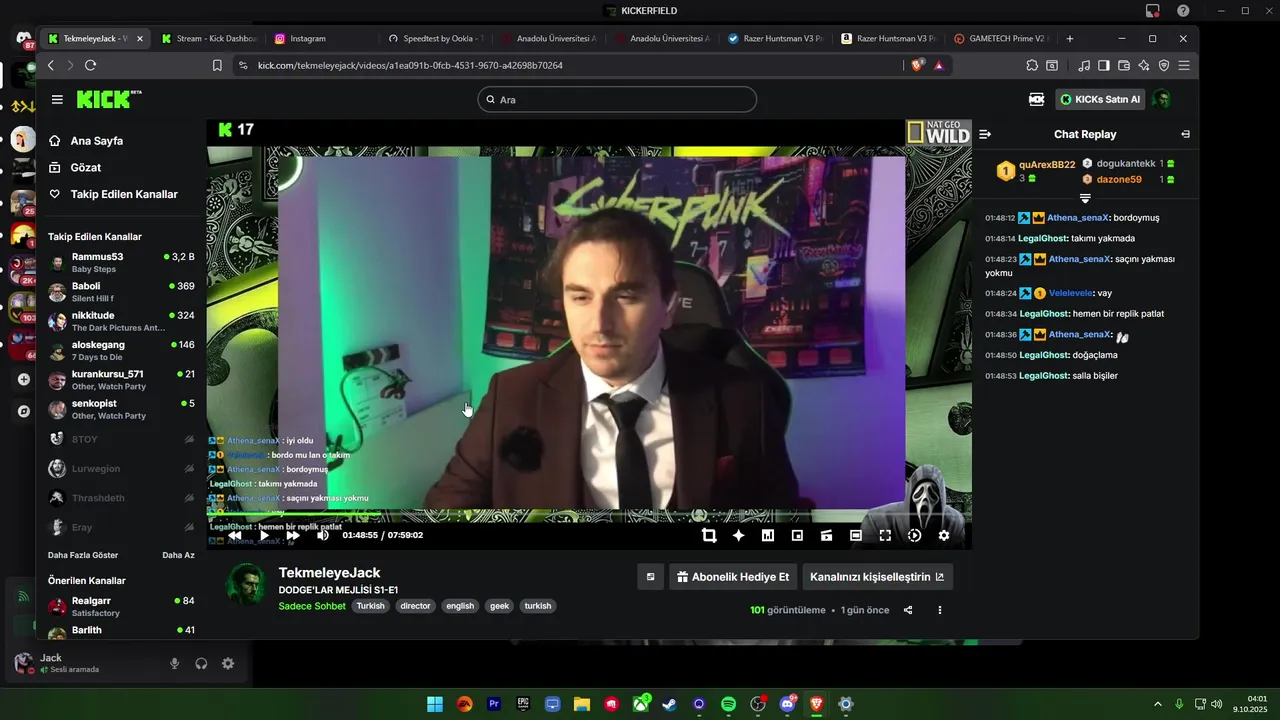The image size is (1280, 720).
Task: Open the three-dot more options menu
Action: coord(939,610)
